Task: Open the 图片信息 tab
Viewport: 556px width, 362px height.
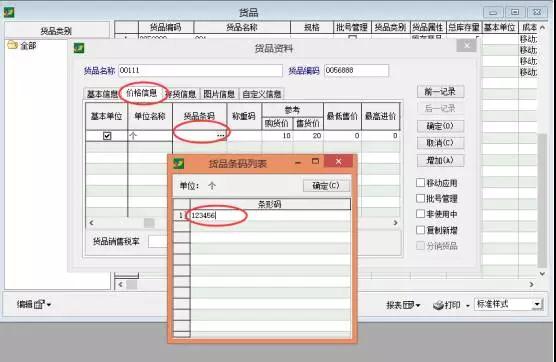Action: point(219,94)
